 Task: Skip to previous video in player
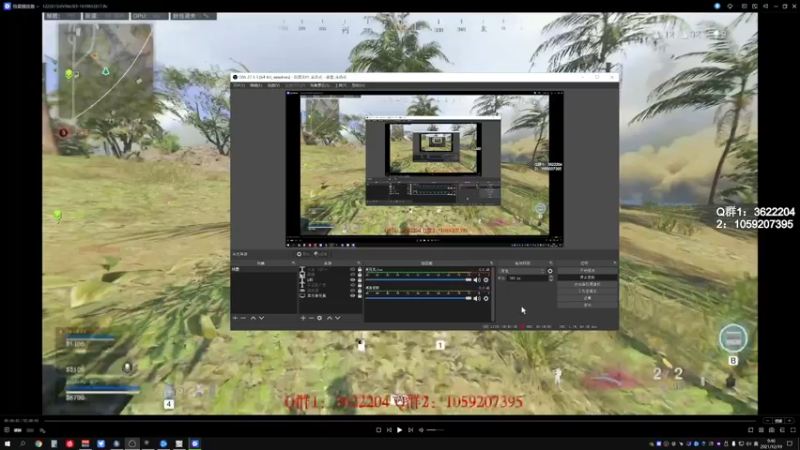[x=389, y=430]
